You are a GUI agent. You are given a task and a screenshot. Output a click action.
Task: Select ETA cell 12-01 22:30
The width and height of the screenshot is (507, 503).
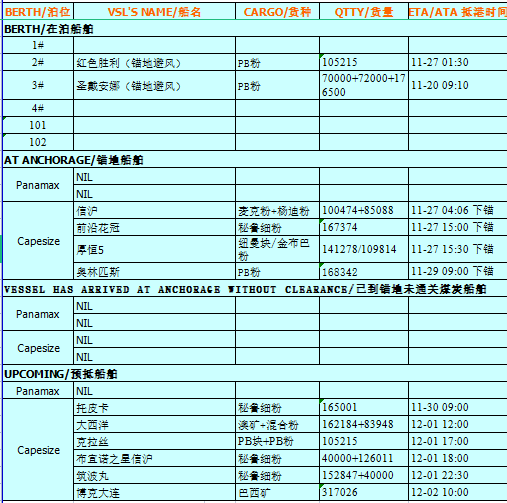point(458,475)
